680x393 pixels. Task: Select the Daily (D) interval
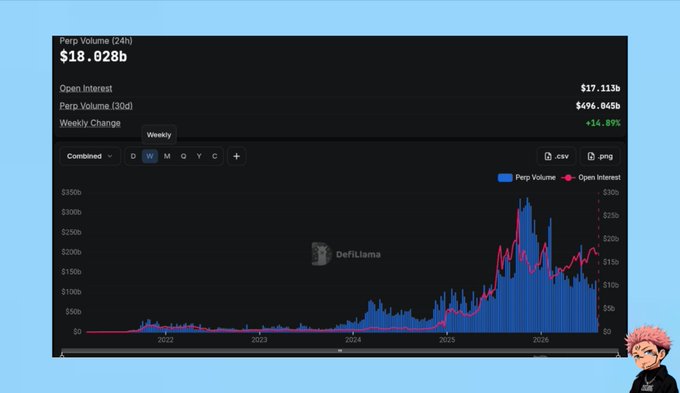tap(133, 156)
